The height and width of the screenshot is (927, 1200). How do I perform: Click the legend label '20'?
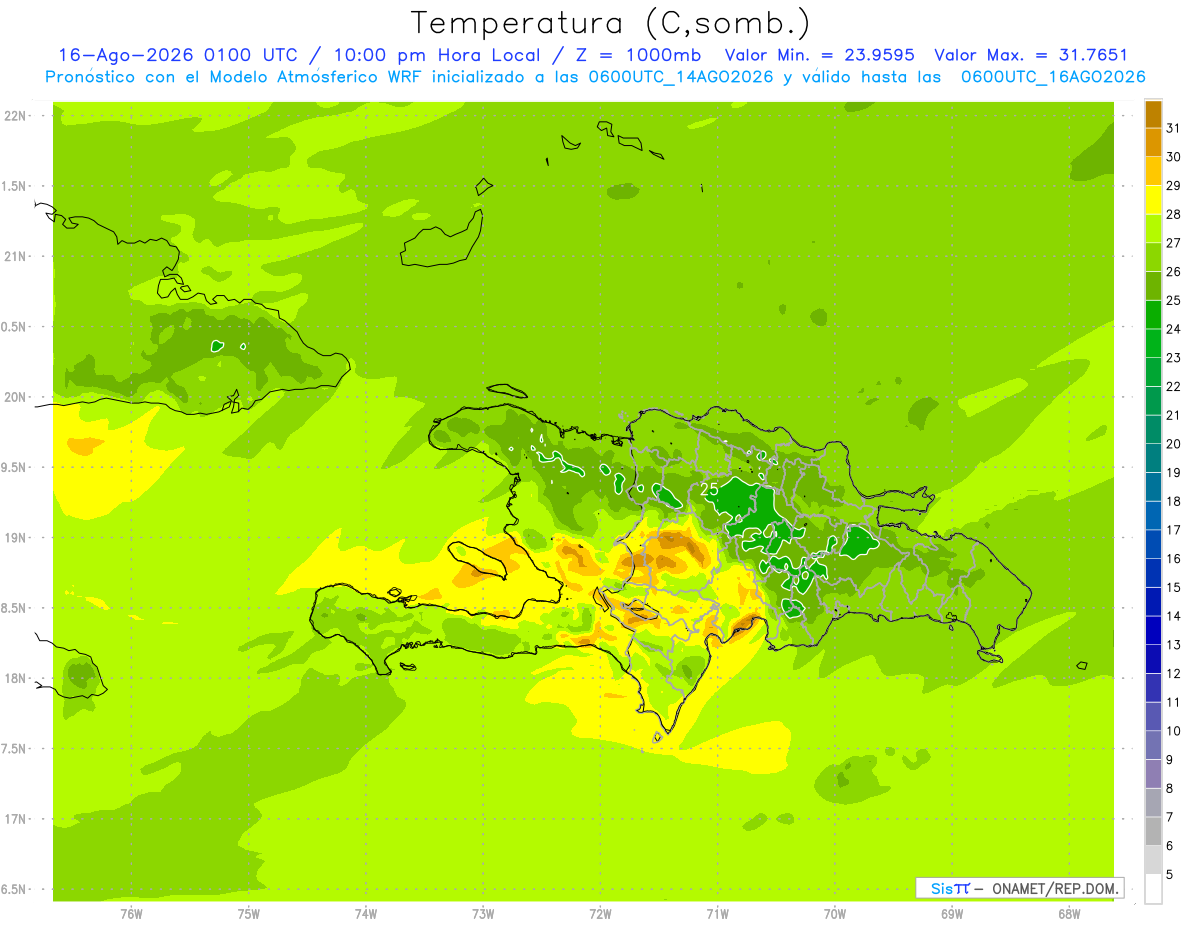click(x=1173, y=444)
